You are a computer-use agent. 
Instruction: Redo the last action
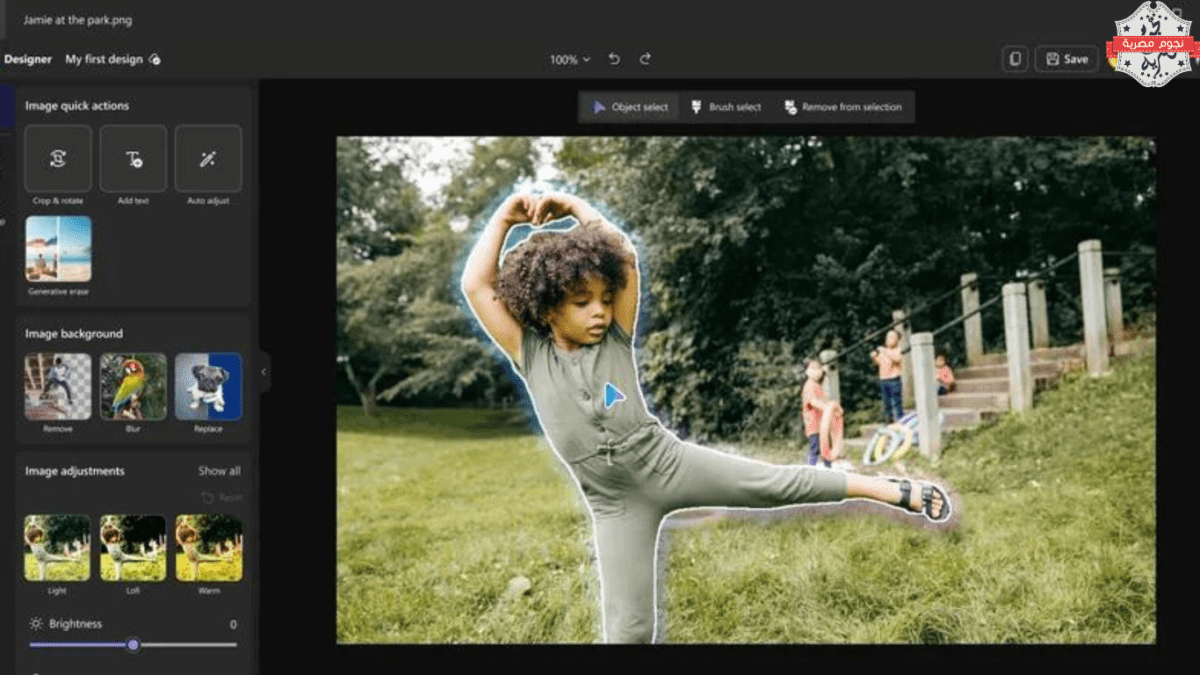(645, 59)
